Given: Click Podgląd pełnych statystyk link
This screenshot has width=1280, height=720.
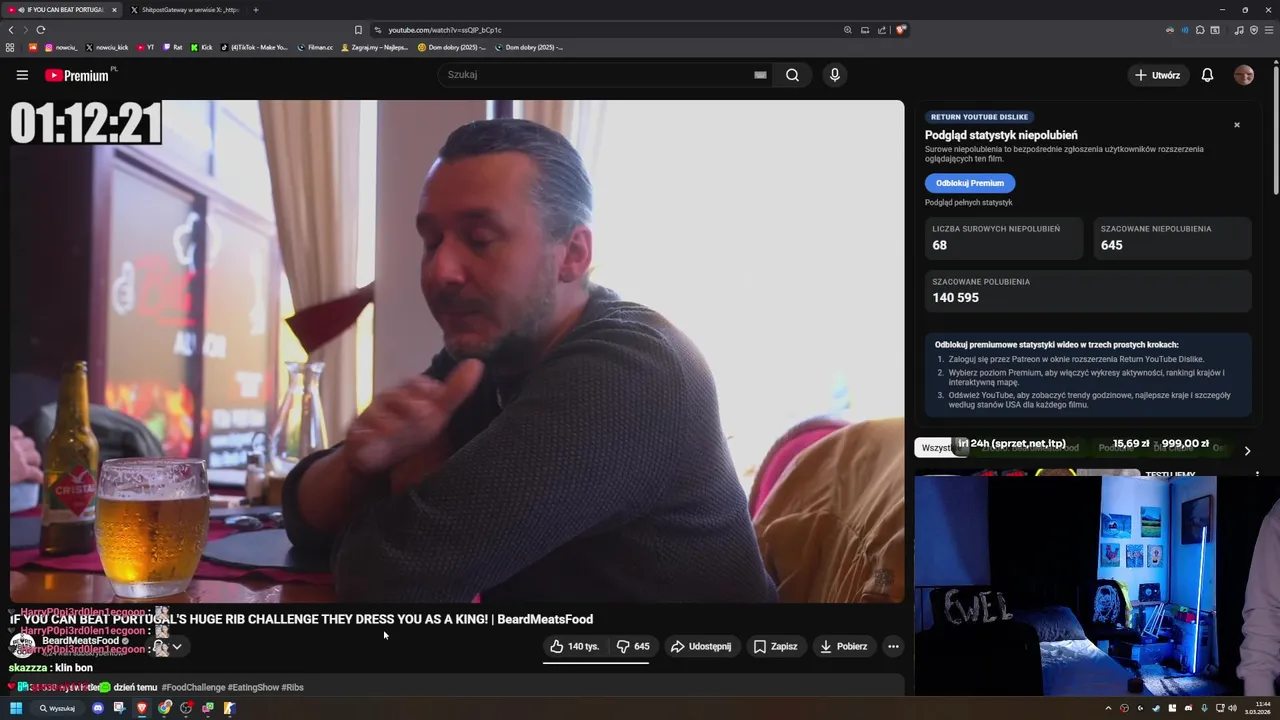Looking at the screenshot, I should click(x=968, y=203).
